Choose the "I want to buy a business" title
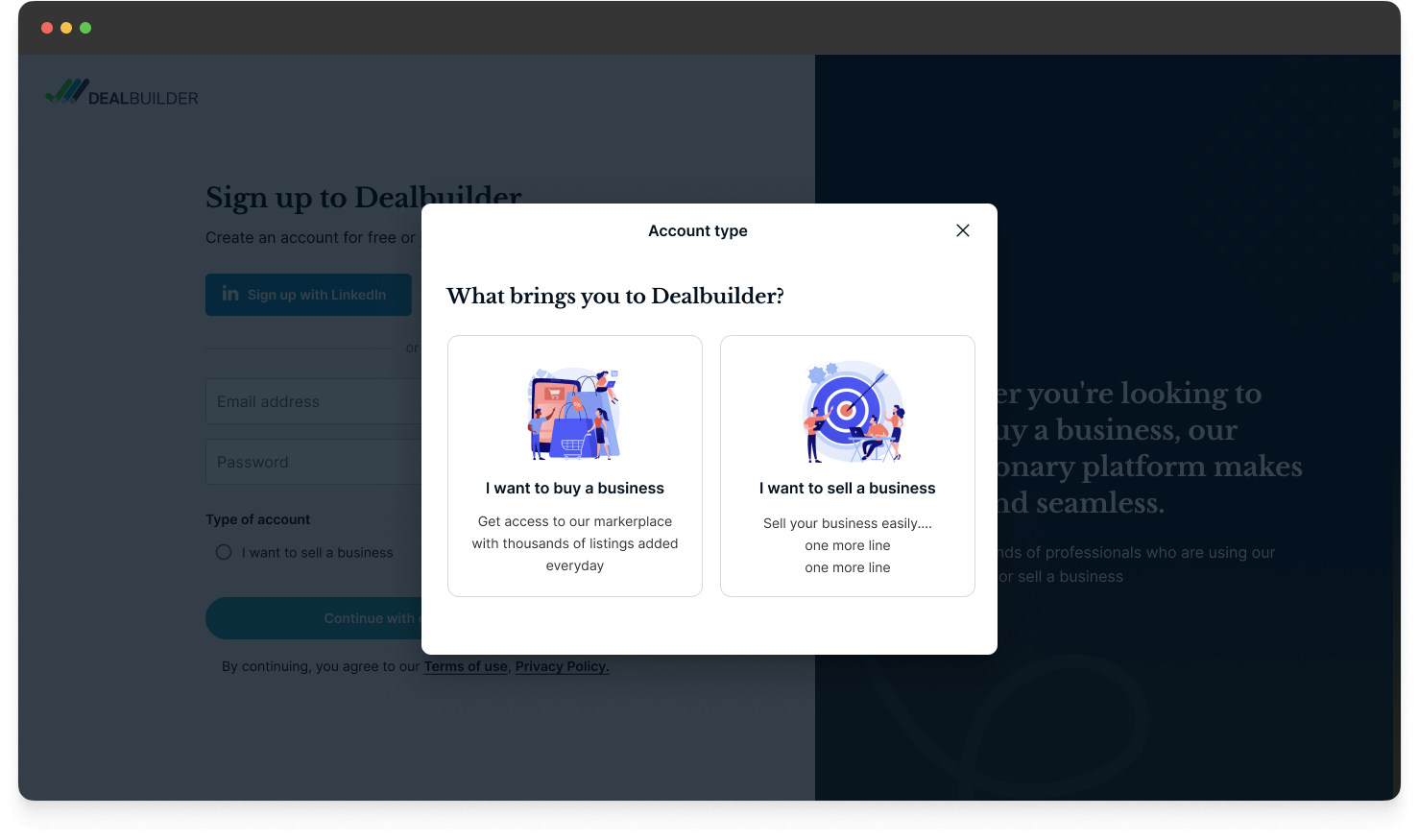This screenshot has width=1419, height=840. click(574, 488)
